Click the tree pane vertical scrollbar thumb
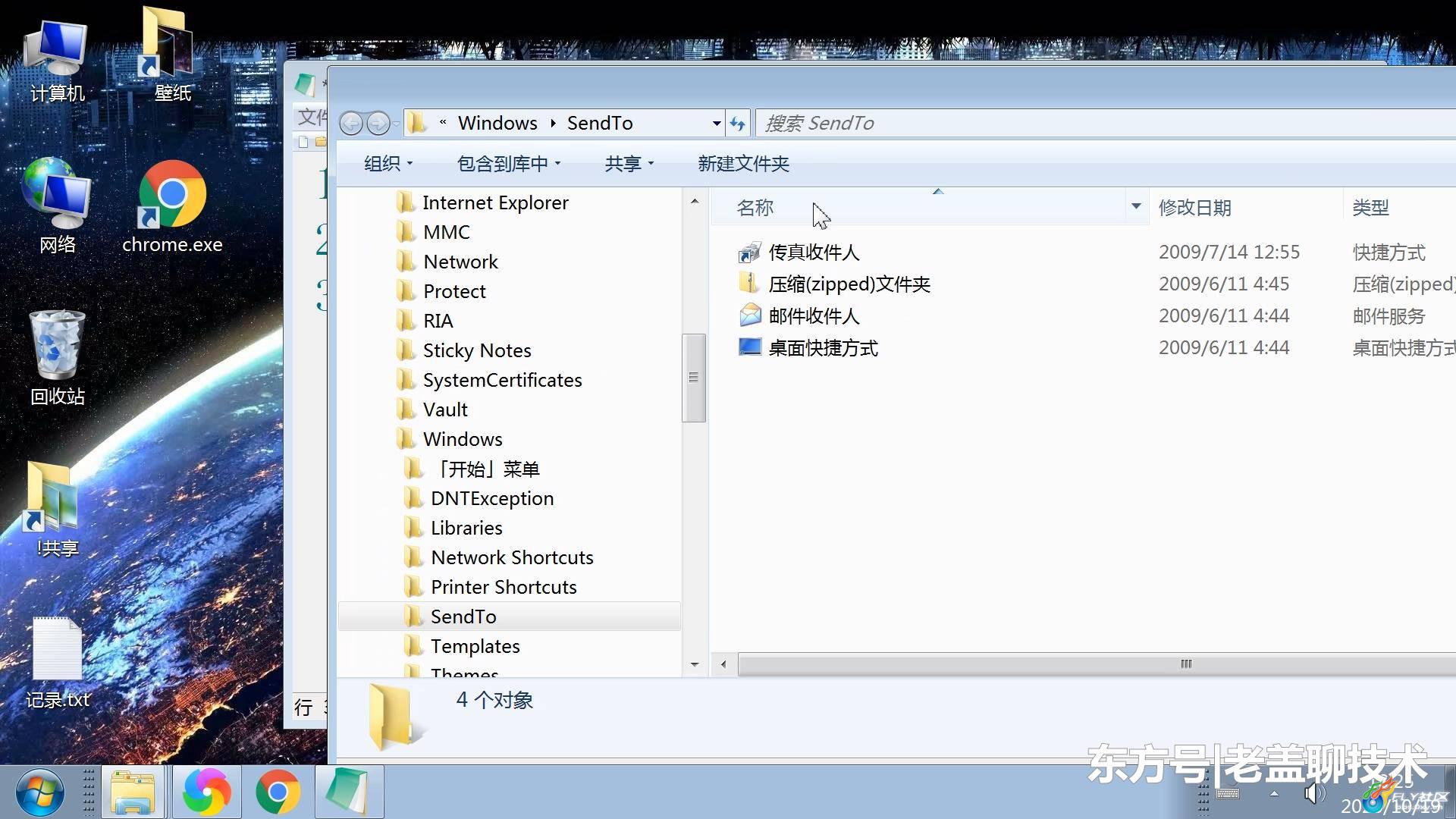 tap(694, 378)
